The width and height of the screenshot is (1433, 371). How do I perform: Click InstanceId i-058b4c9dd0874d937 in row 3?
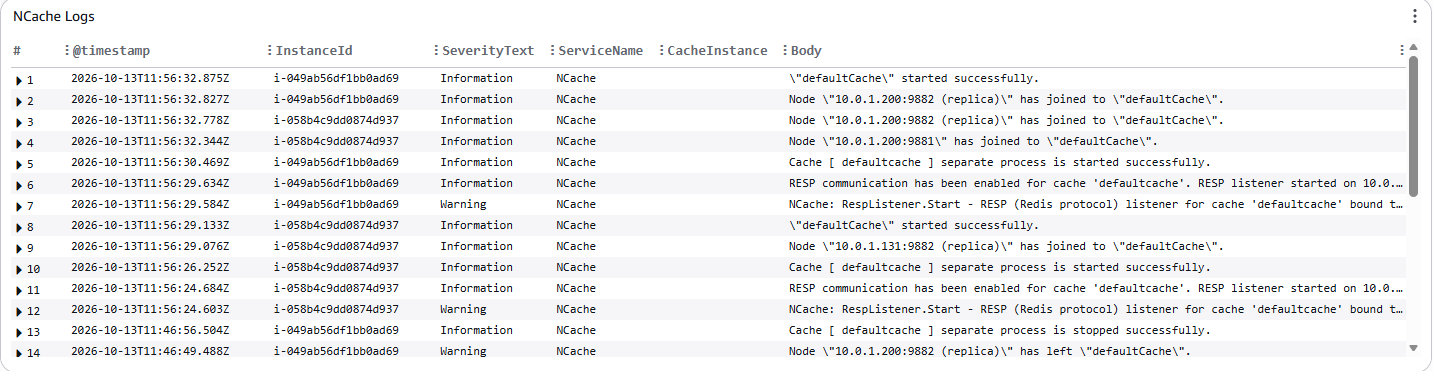337,121
